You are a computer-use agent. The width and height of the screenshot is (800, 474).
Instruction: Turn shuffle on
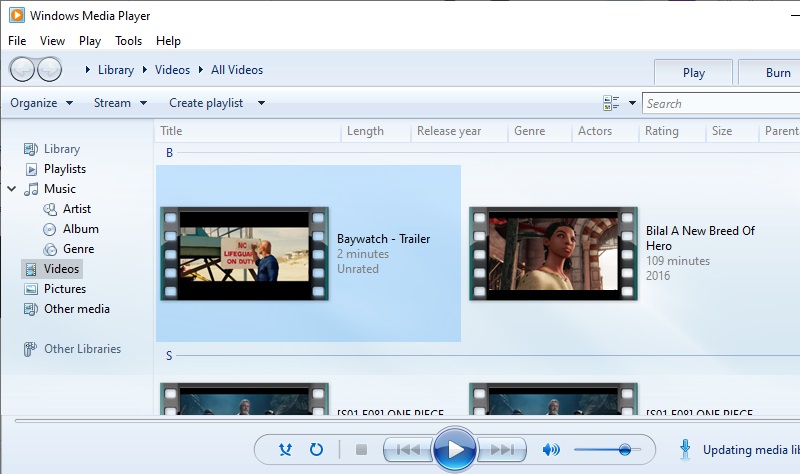coord(285,450)
